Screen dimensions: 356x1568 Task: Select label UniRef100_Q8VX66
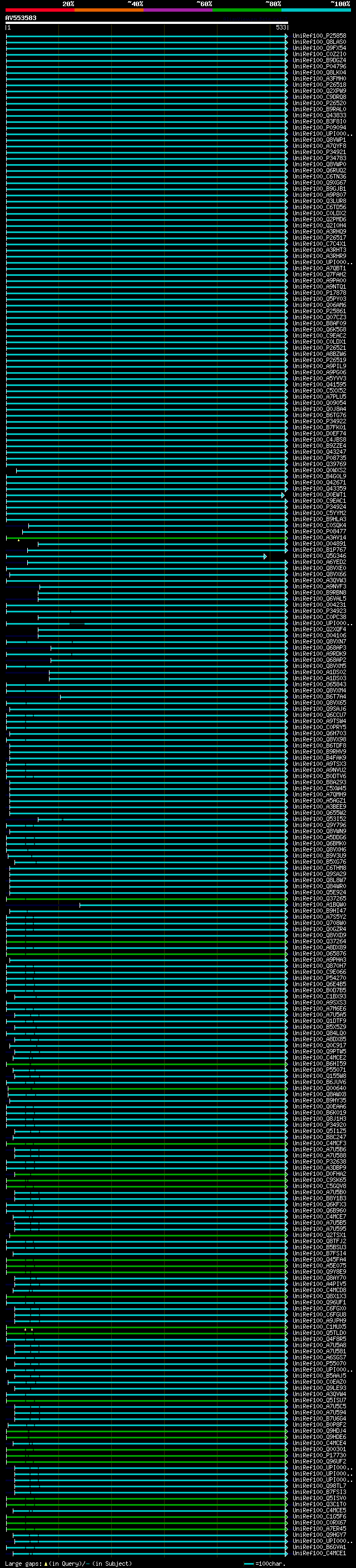point(319,574)
